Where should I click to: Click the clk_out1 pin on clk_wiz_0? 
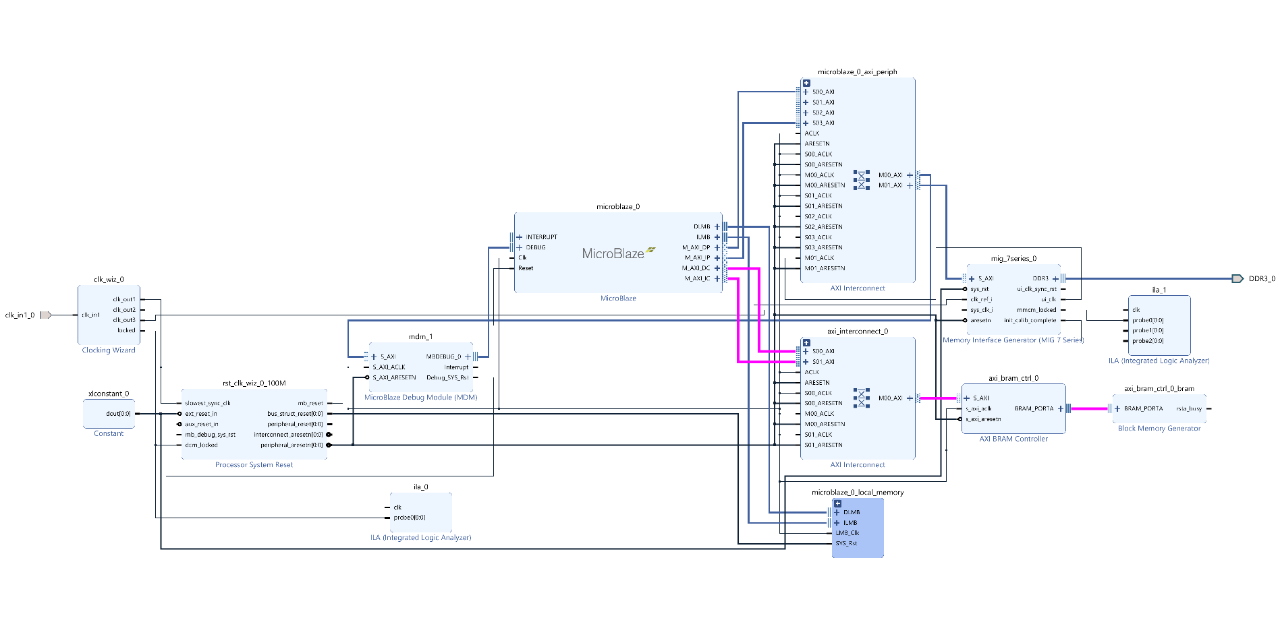click(x=123, y=299)
